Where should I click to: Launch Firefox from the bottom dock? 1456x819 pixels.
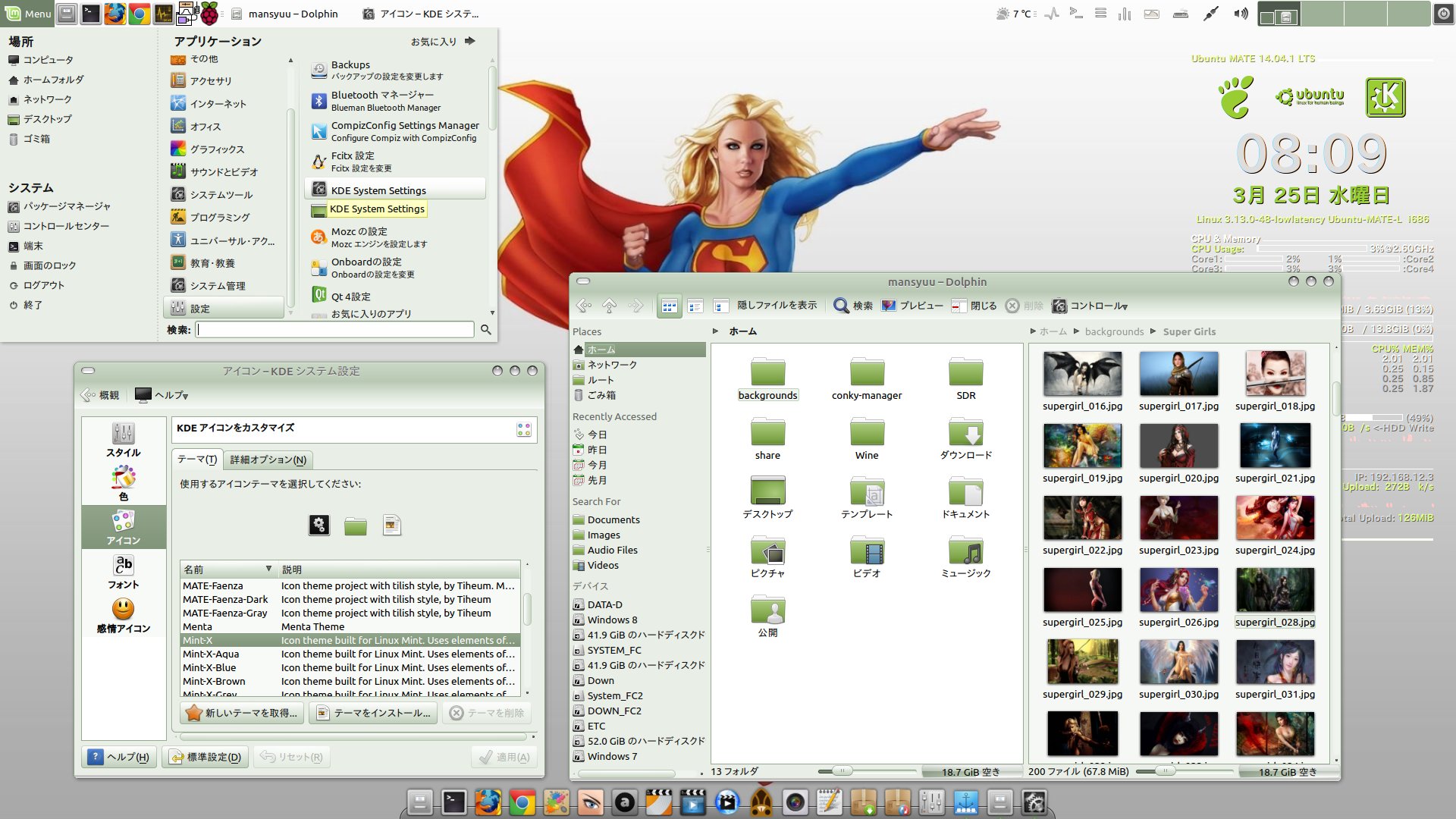point(488,802)
